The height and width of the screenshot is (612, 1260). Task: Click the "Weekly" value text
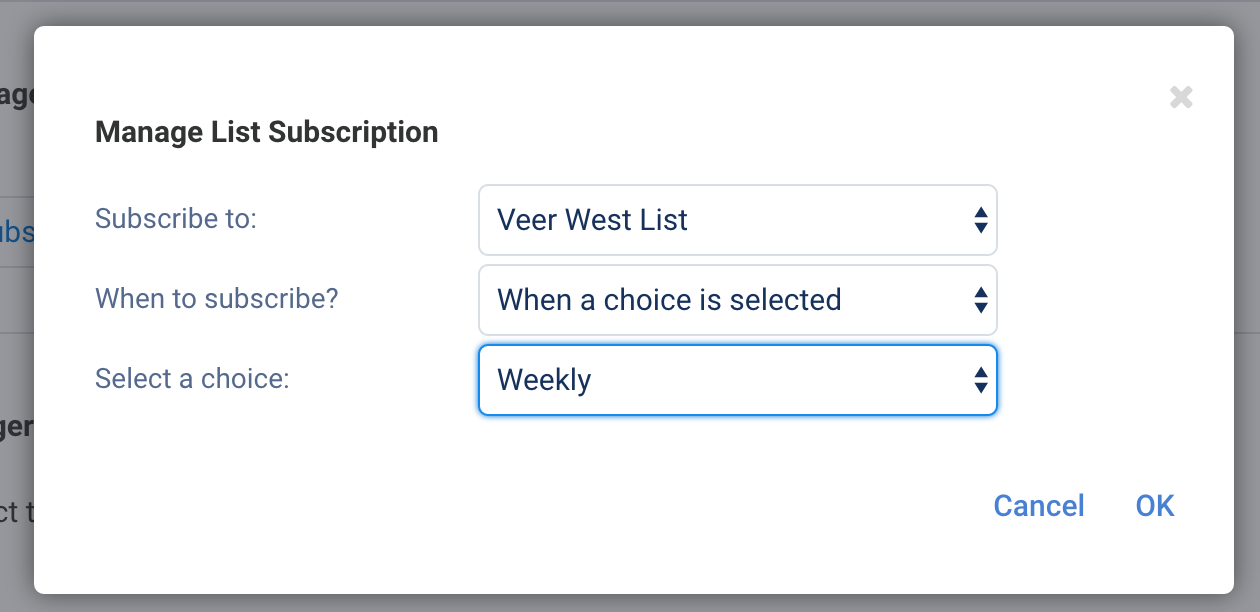click(544, 380)
